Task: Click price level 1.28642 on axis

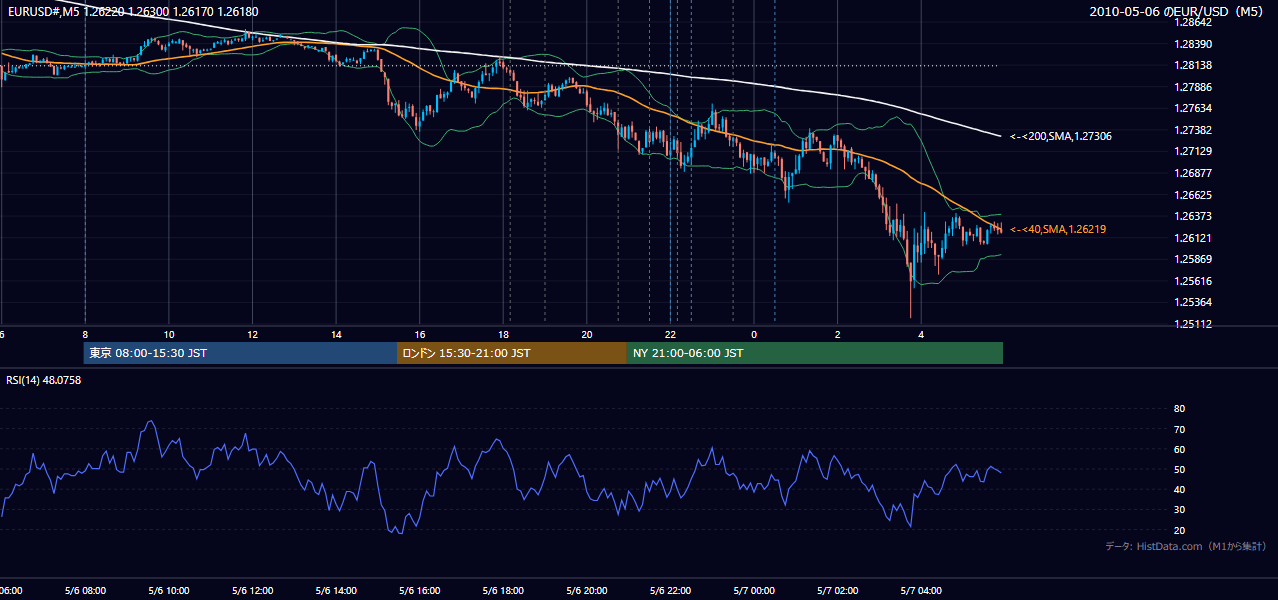Action: (1192, 22)
